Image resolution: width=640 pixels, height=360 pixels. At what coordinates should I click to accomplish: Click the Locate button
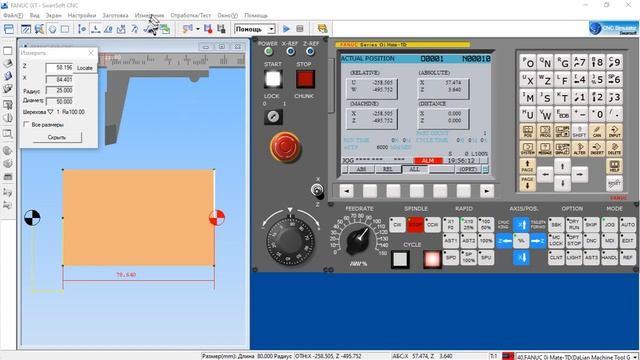[84, 68]
